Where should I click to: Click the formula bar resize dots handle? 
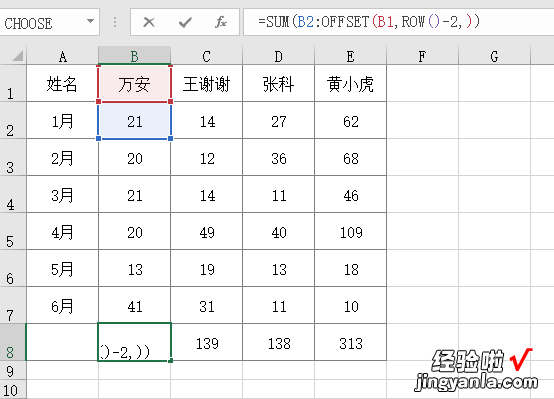[x=115, y=22]
